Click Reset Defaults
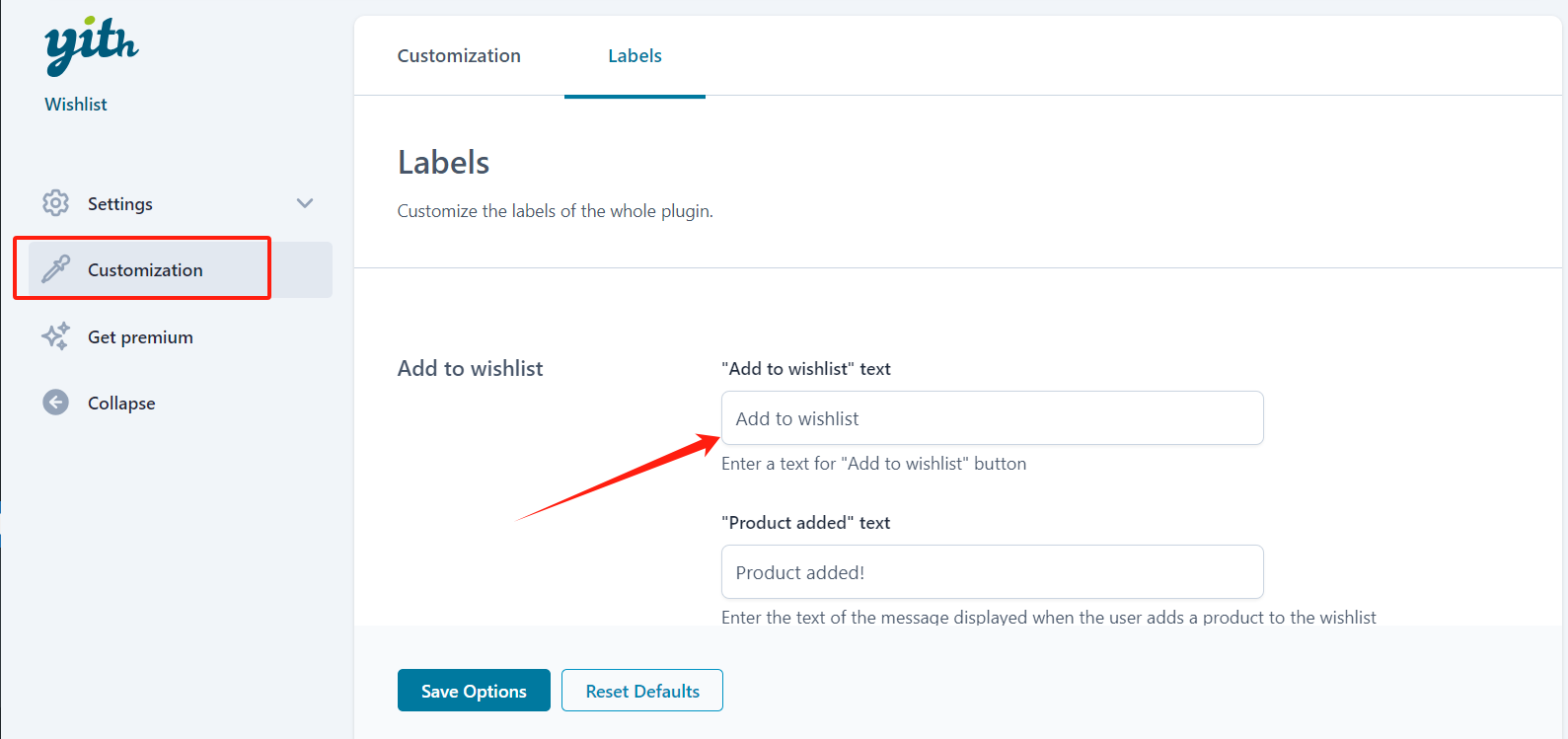This screenshot has width=1568, height=739. tap(641, 690)
